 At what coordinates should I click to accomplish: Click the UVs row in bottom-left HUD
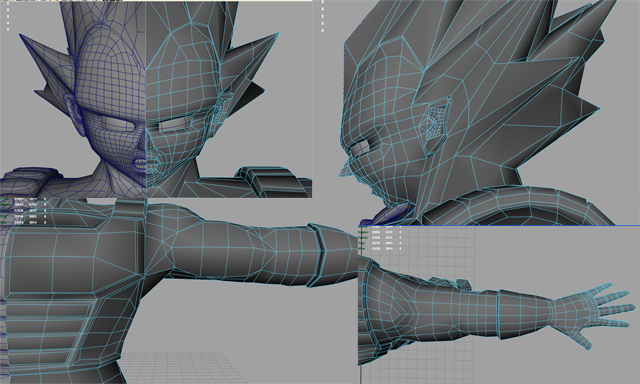coord(22,222)
